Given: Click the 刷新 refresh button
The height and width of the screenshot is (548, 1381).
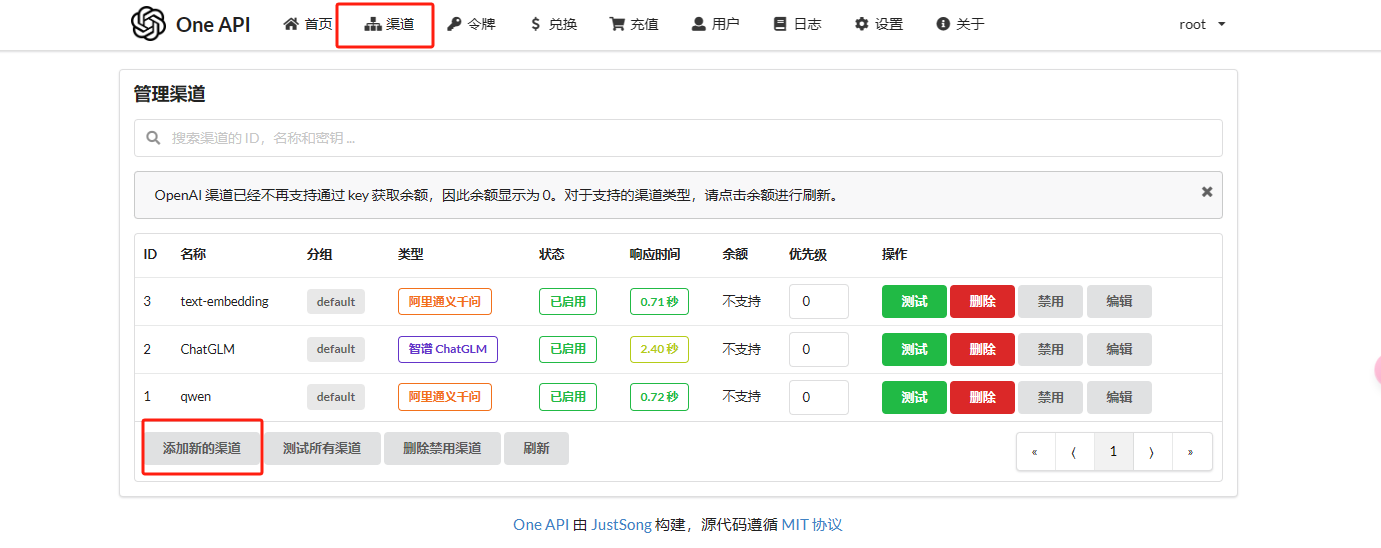Looking at the screenshot, I should (536, 448).
